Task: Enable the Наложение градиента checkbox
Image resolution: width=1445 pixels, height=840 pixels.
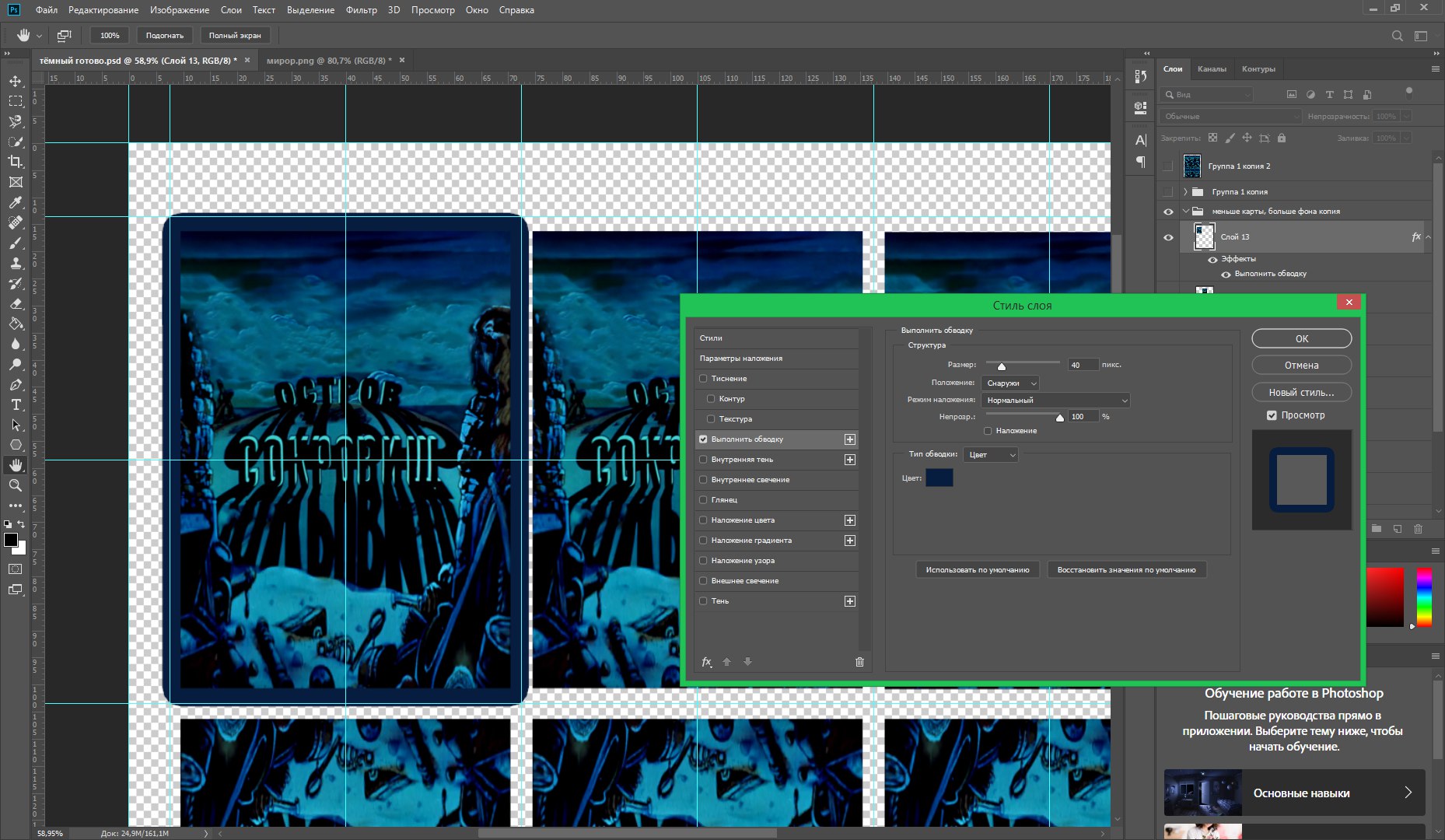Action: pos(703,541)
